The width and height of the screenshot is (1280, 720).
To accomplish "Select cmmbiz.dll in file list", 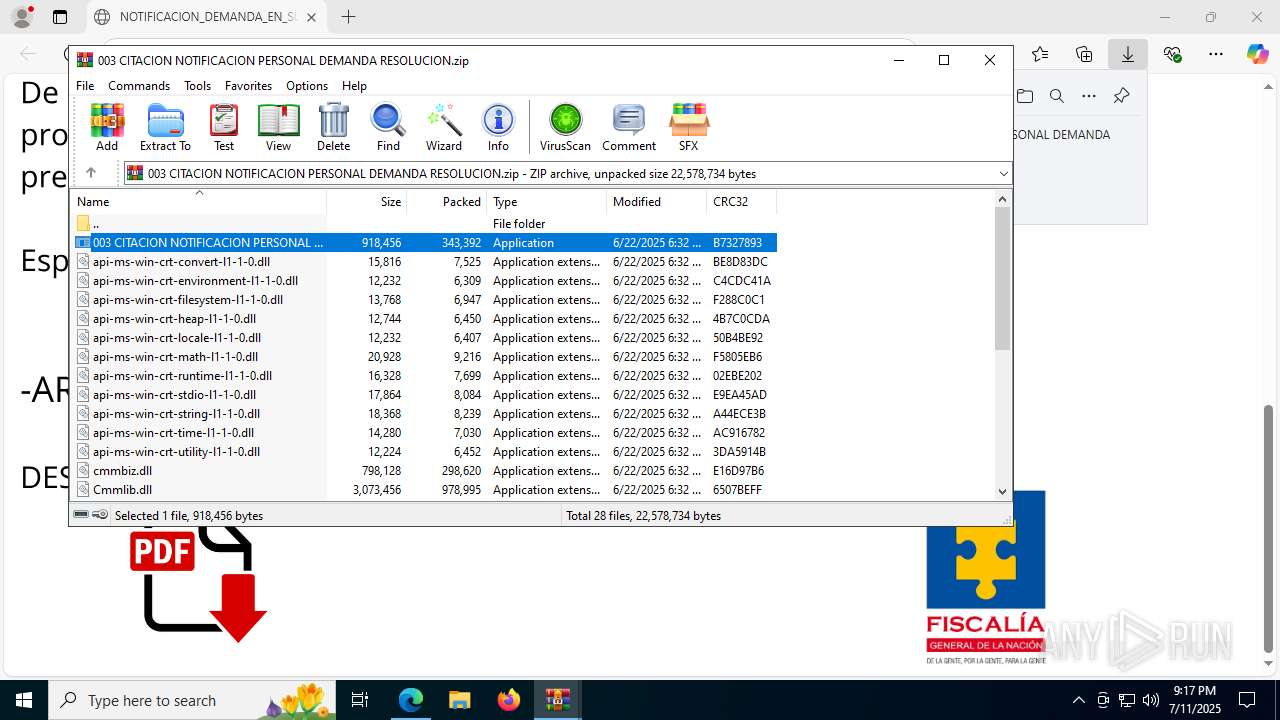I will pos(425,470).
